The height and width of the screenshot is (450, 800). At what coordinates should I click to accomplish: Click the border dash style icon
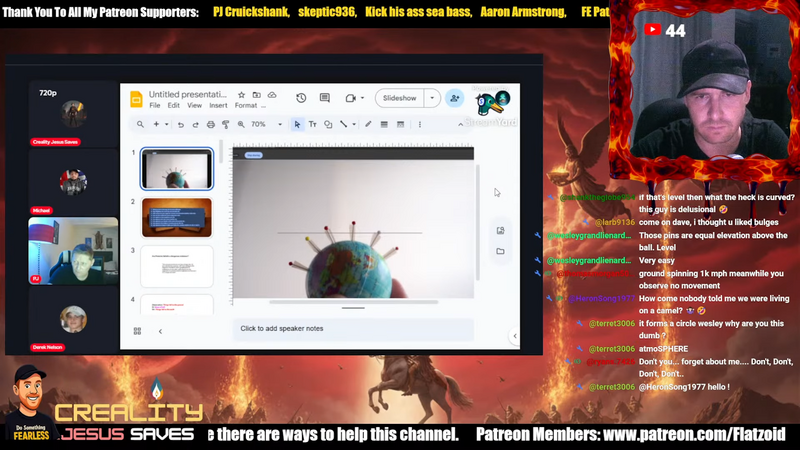coord(401,124)
